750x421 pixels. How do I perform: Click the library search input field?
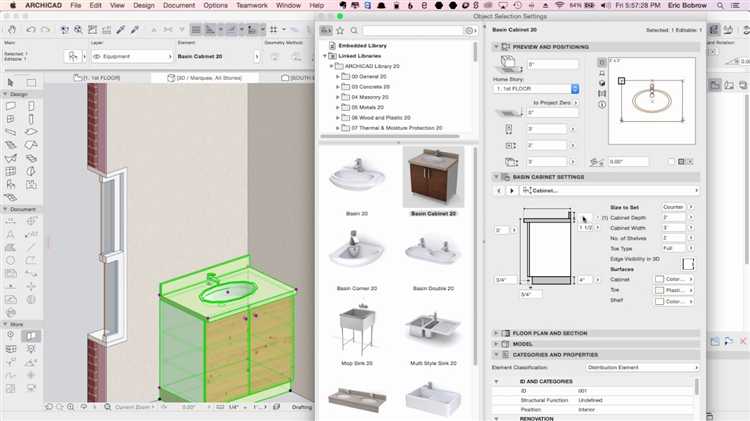click(x=412, y=31)
